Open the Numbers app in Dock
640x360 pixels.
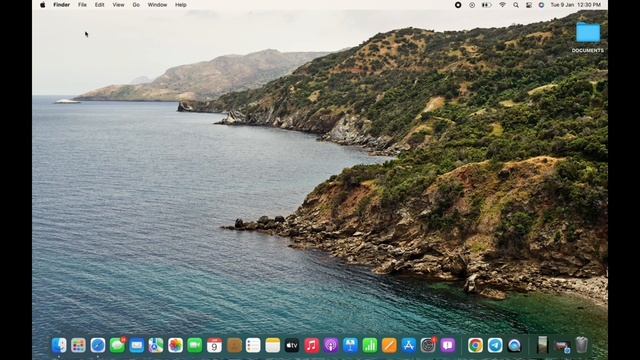click(x=370, y=345)
